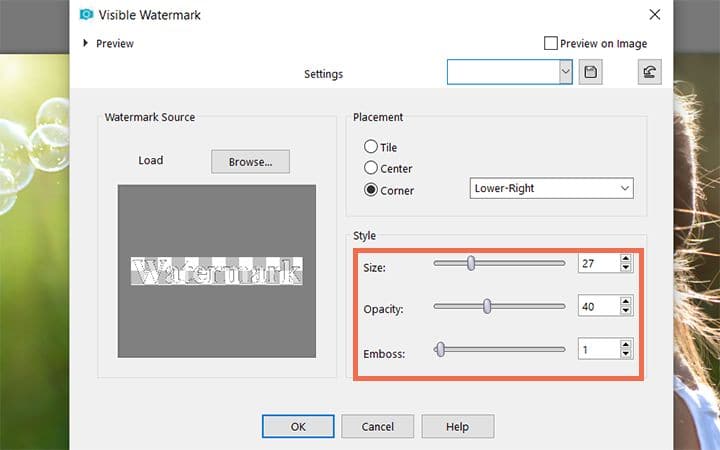Click the Browse... button
This screenshot has height=450, width=720.
point(250,162)
